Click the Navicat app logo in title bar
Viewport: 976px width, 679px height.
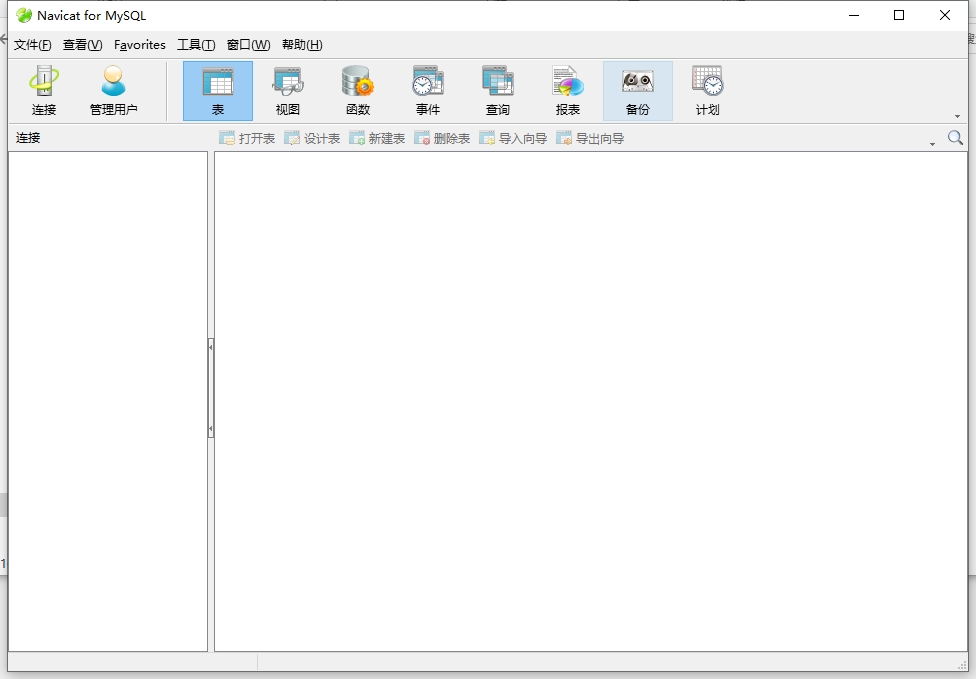24,16
